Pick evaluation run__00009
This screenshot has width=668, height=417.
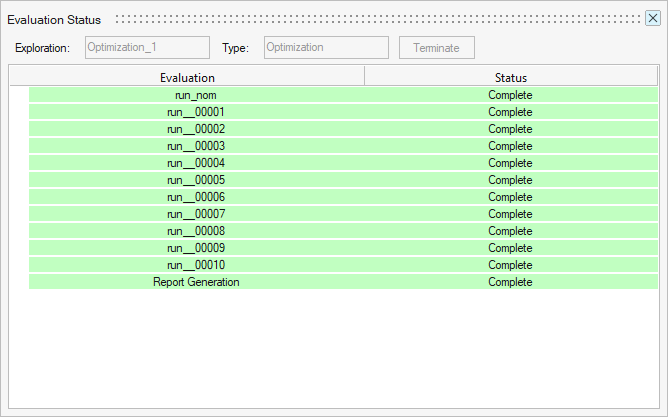(196, 248)
